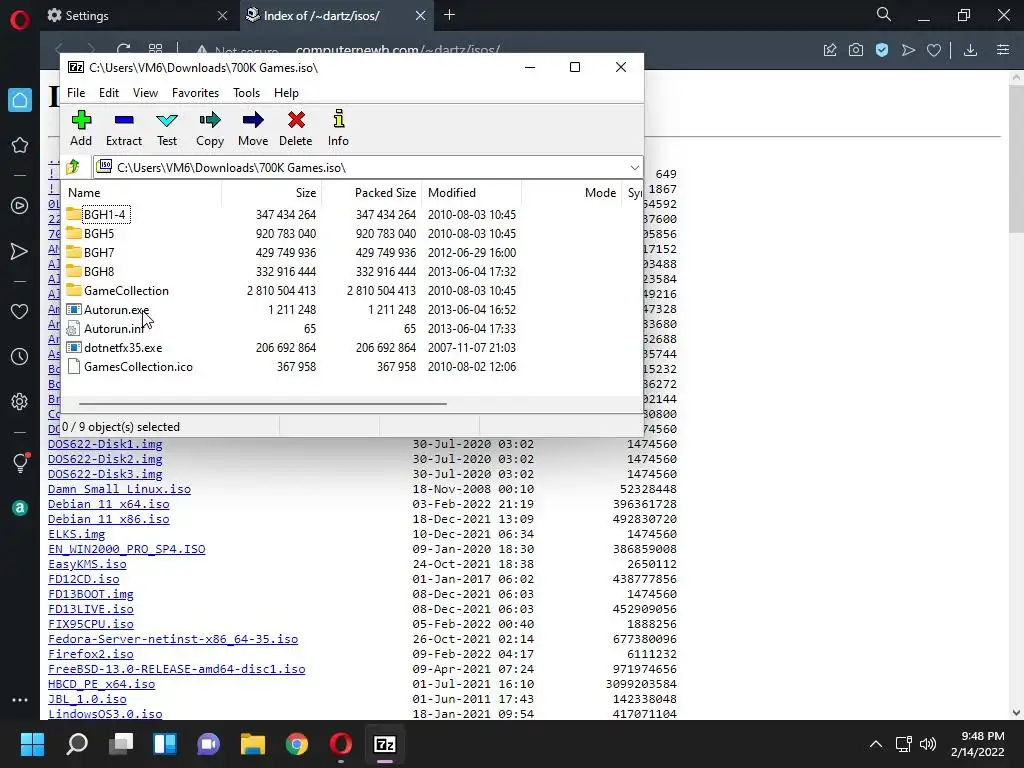Image resolution: width=1024 pixels, height=768 pixels.
Task: Open the HBCD_PE_x64.iso link
Action: [101, 684]
